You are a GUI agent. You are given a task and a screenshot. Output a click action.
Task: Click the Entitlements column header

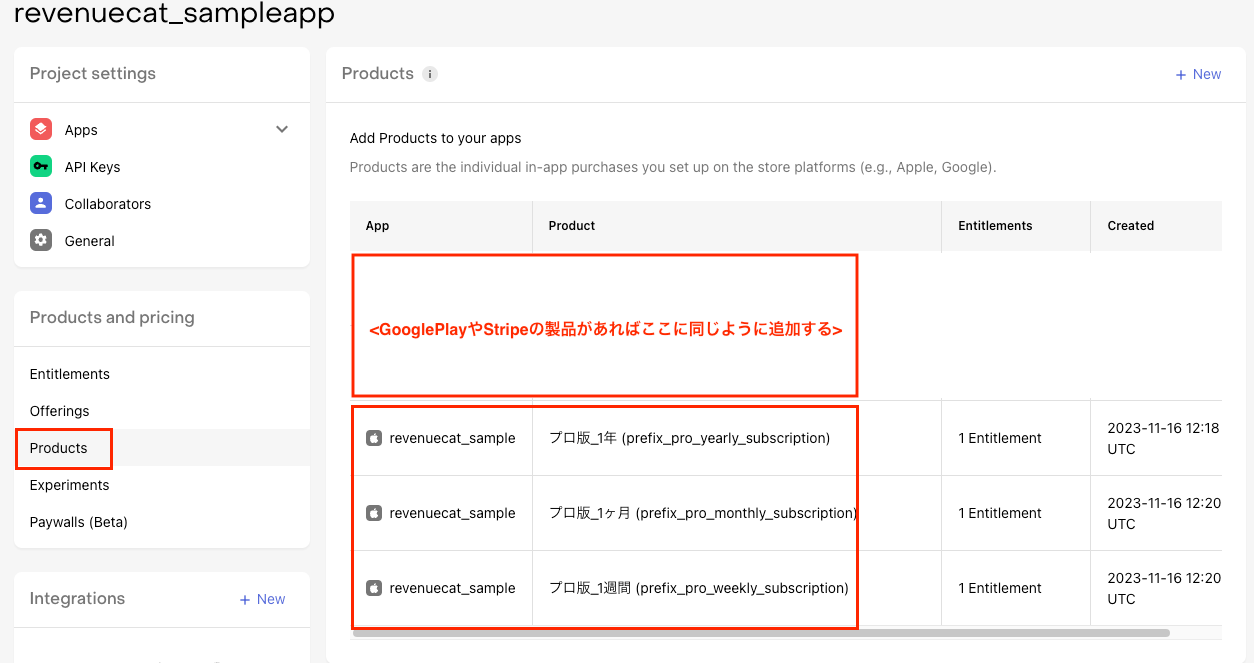(995, 226)
